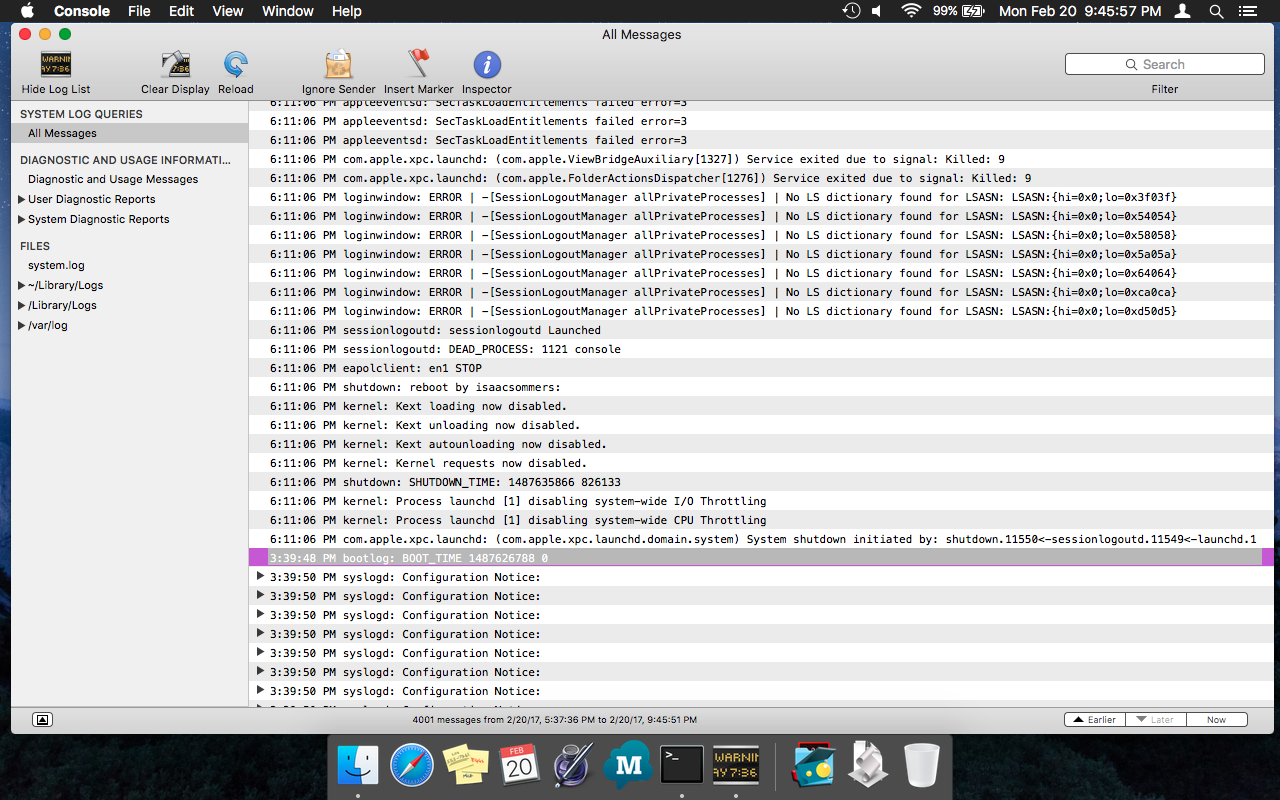The width and height of the screenshot is (1280, 800).
Task: Click the Later button
Action: pyautogui.click(x=1156, y=720)
